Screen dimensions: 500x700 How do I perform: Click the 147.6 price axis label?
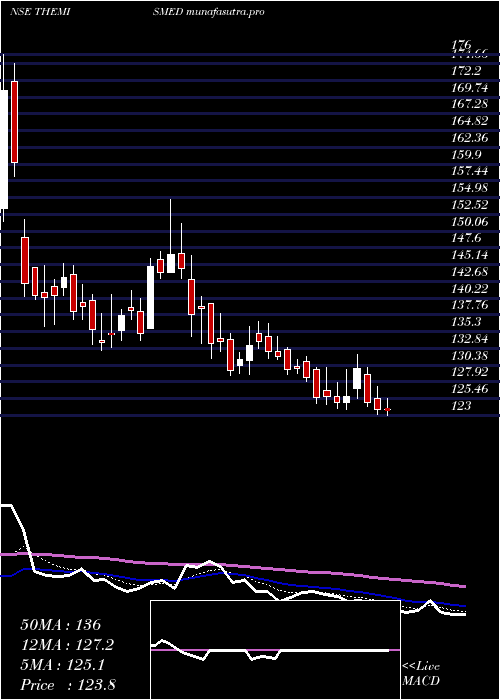point(466,238)
